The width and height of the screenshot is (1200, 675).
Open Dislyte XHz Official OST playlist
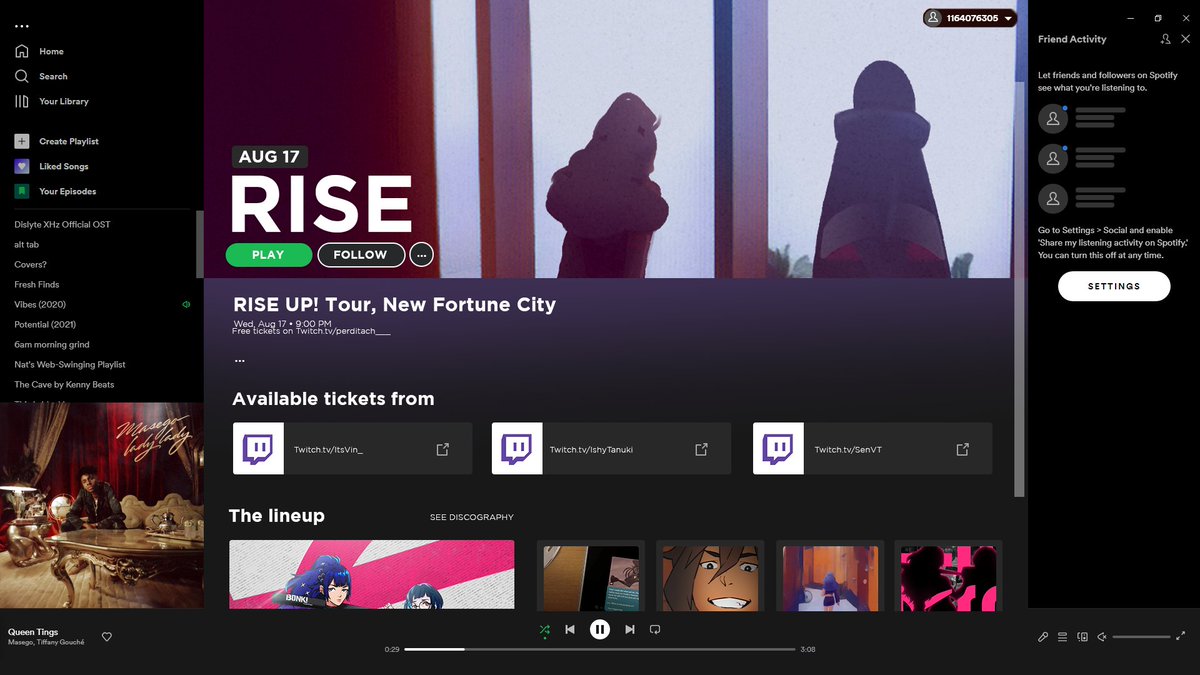tap(62, 224)
